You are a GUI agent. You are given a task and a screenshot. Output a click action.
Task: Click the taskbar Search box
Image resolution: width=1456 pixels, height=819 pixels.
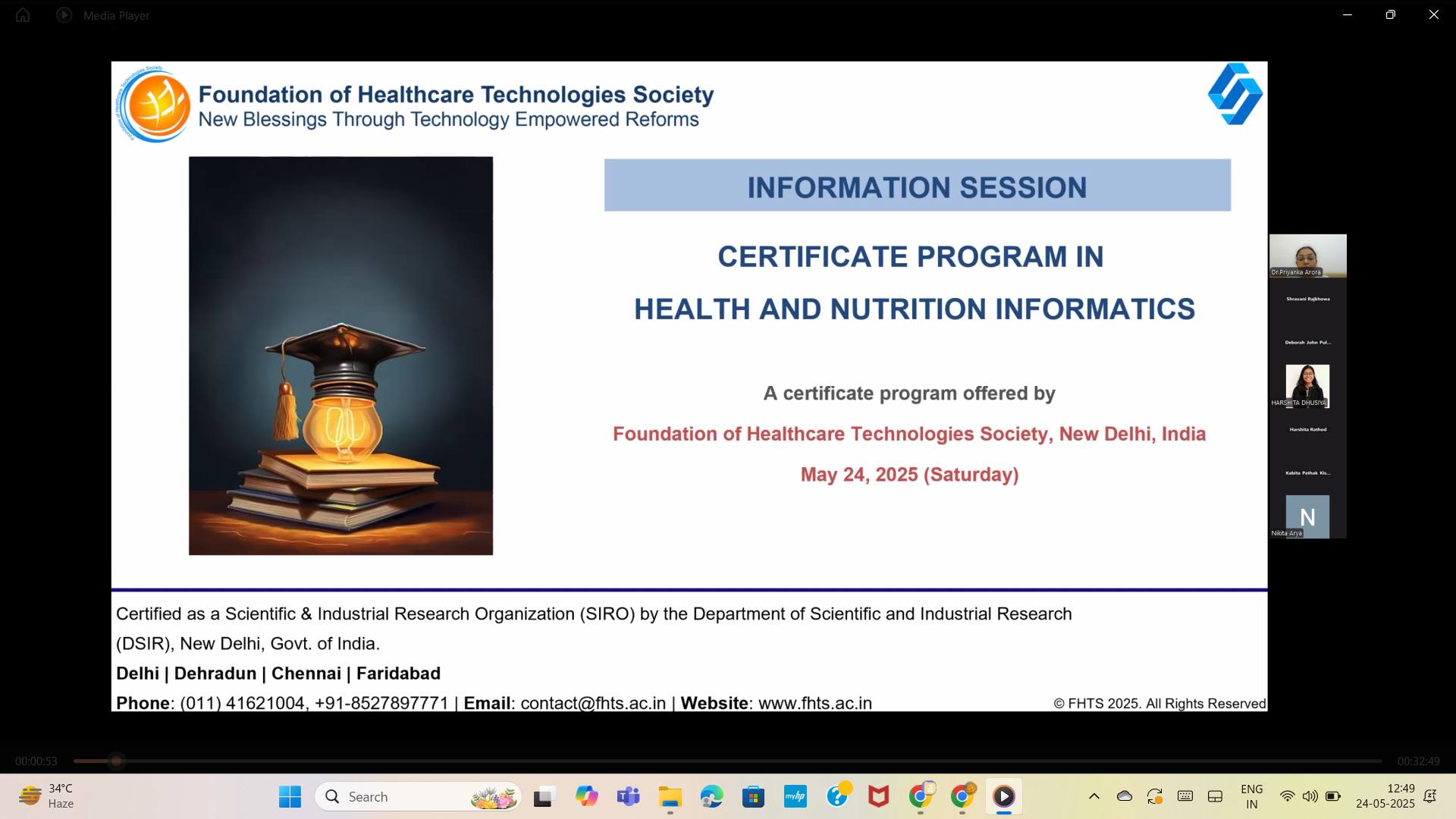pos(418,796)
